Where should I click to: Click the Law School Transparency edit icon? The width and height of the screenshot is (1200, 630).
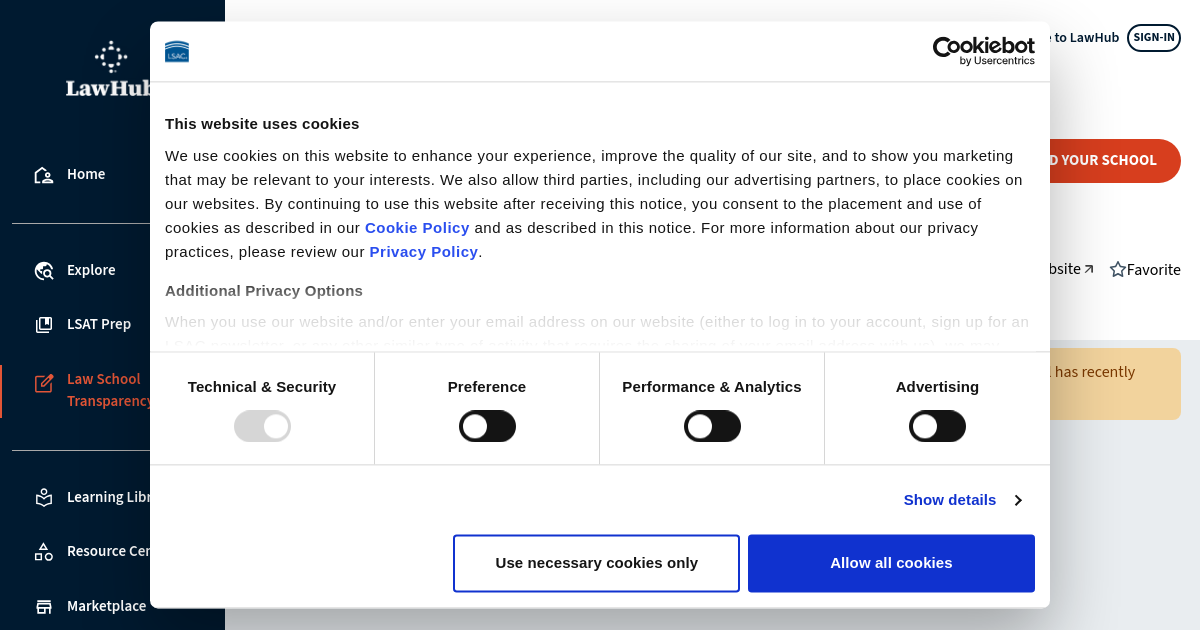tap(44, 383)
